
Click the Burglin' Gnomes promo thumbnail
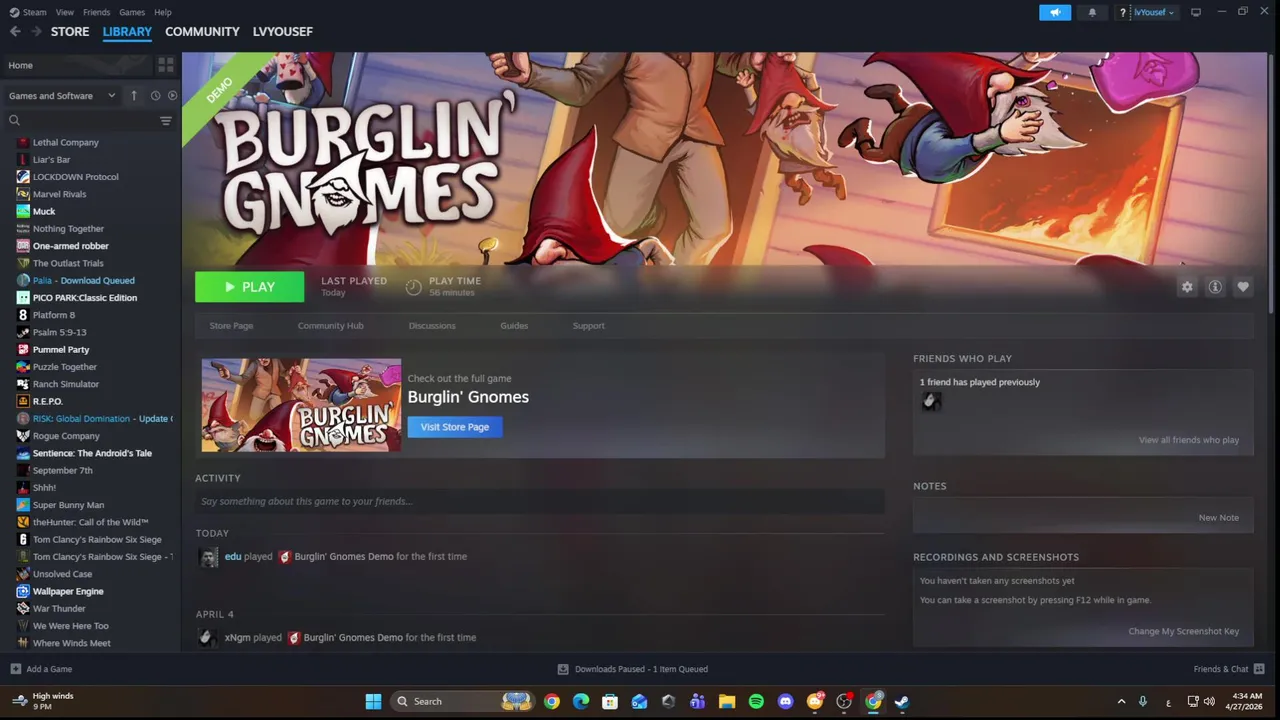click(301, 405)
